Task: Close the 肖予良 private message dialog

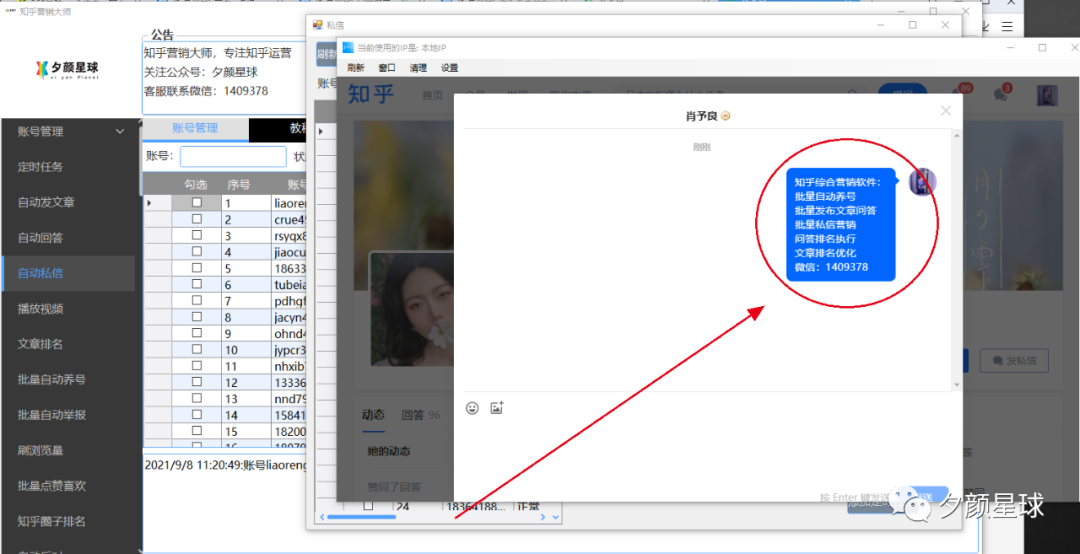Action: [x=946, y=110]
